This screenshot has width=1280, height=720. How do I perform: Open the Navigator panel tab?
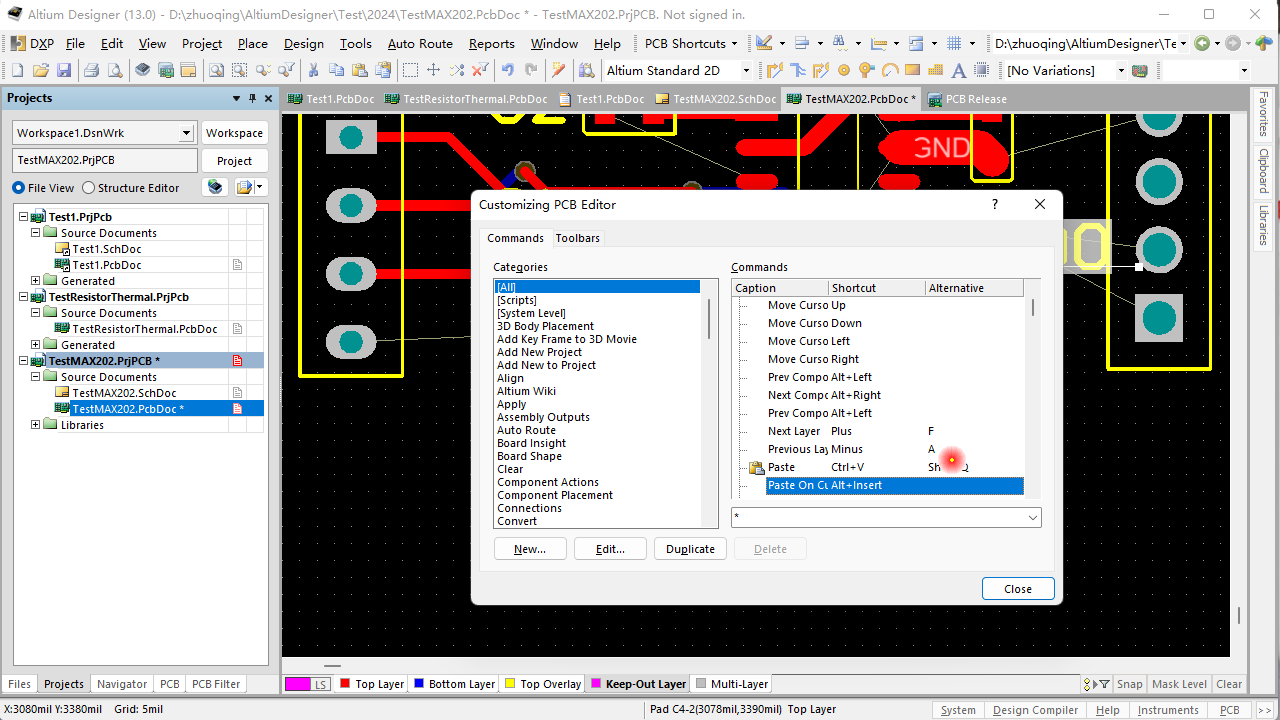(122, 684)
